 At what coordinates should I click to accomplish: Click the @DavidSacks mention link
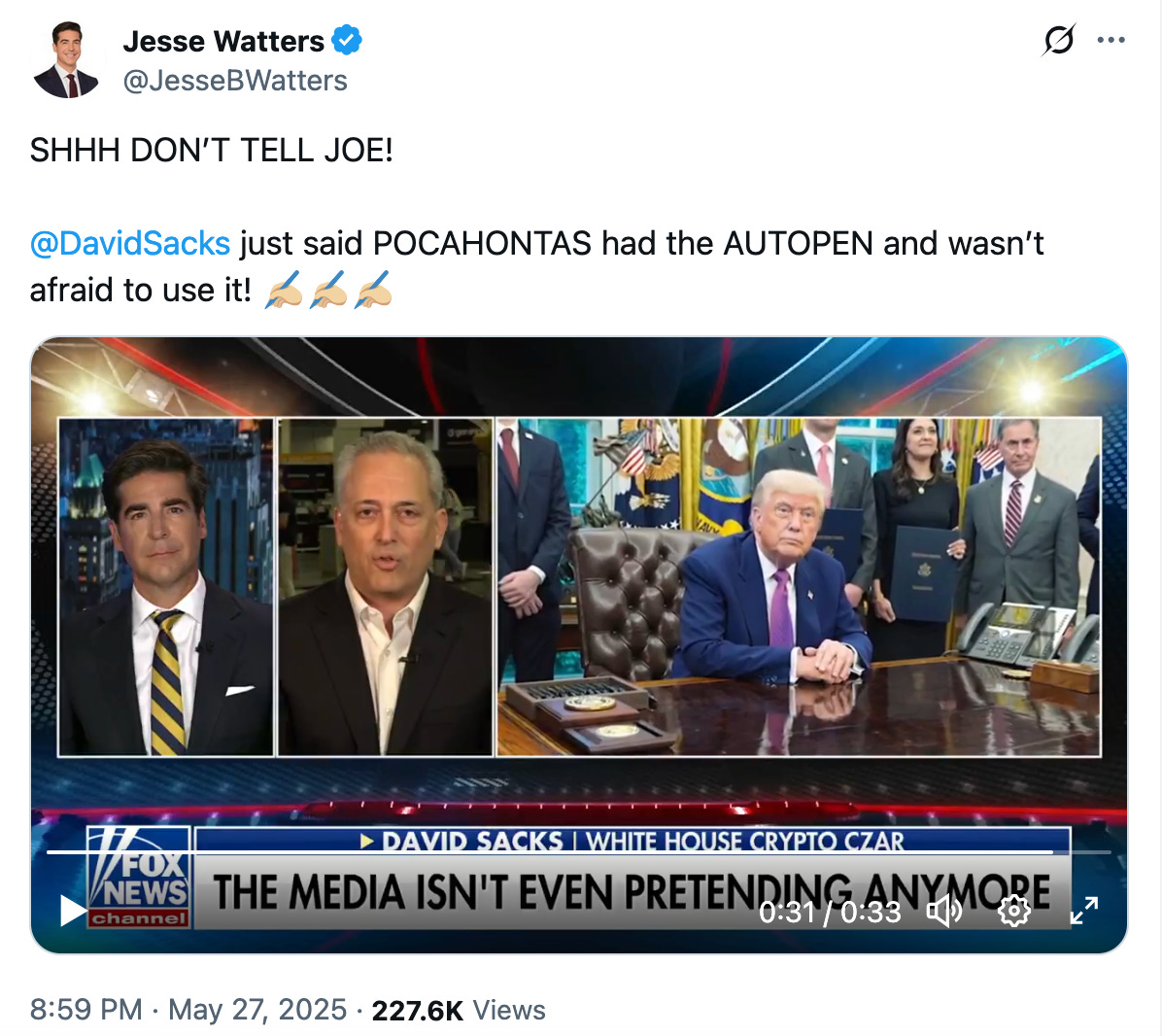(x=129, y=243)
